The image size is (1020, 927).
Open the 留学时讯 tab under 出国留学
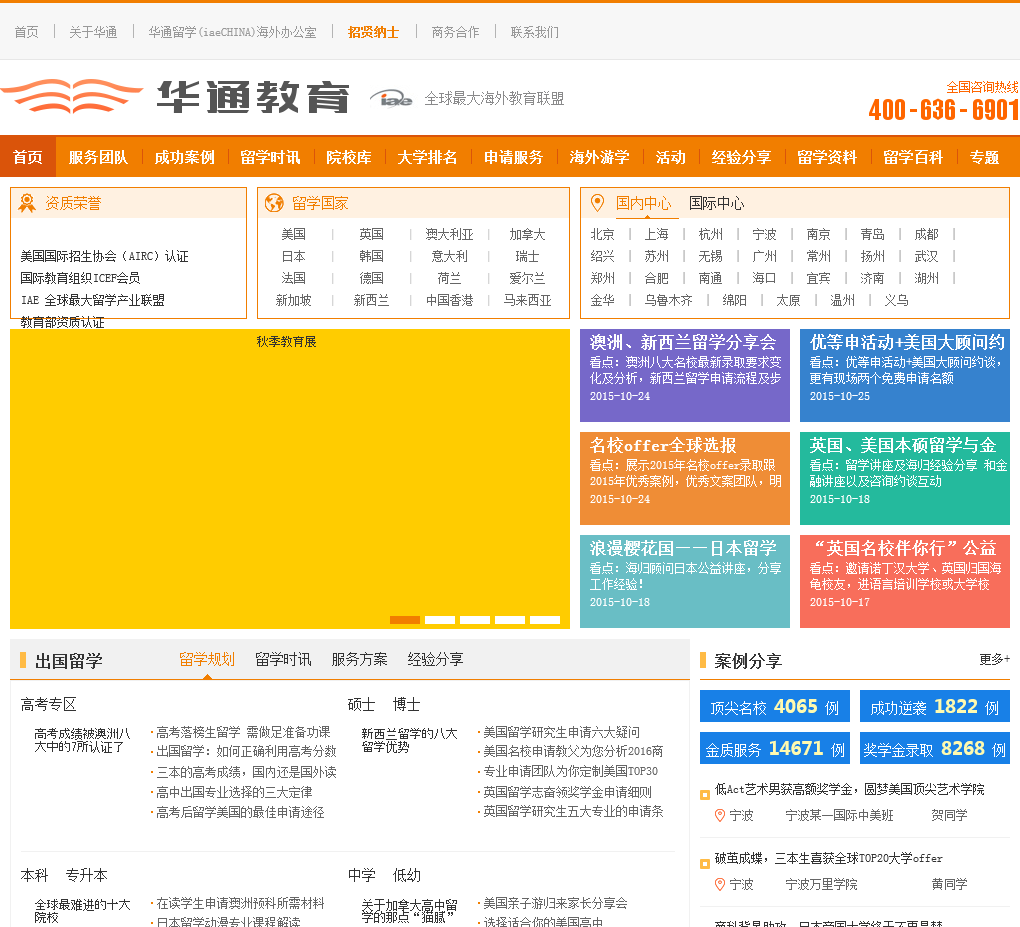[x=283, y=659]
